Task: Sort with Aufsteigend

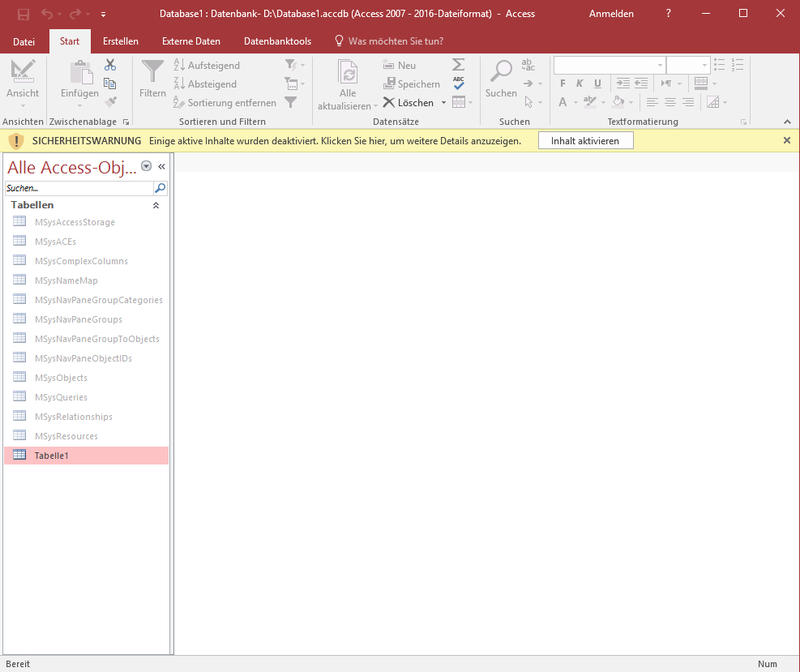Action: pos(207,65)
